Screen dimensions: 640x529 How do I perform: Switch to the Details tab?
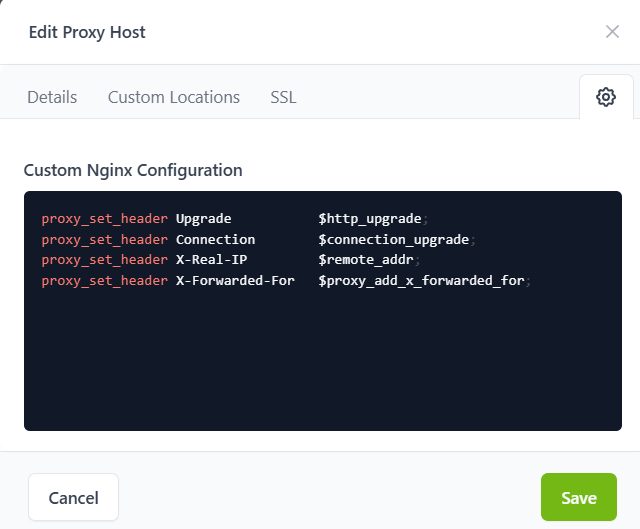click(52, 97)
